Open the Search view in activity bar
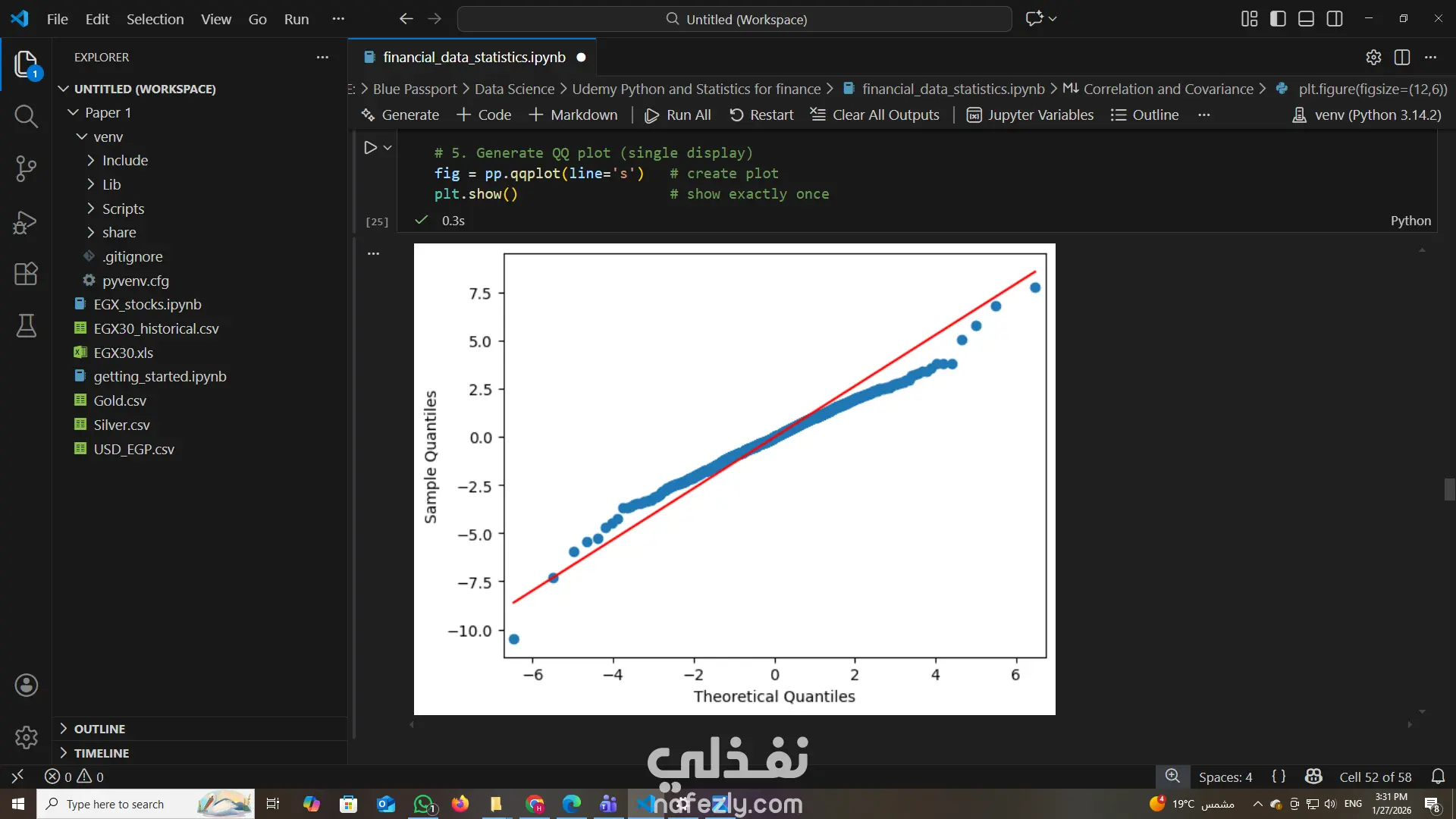 pyautogui.click(x=26, y=117)
